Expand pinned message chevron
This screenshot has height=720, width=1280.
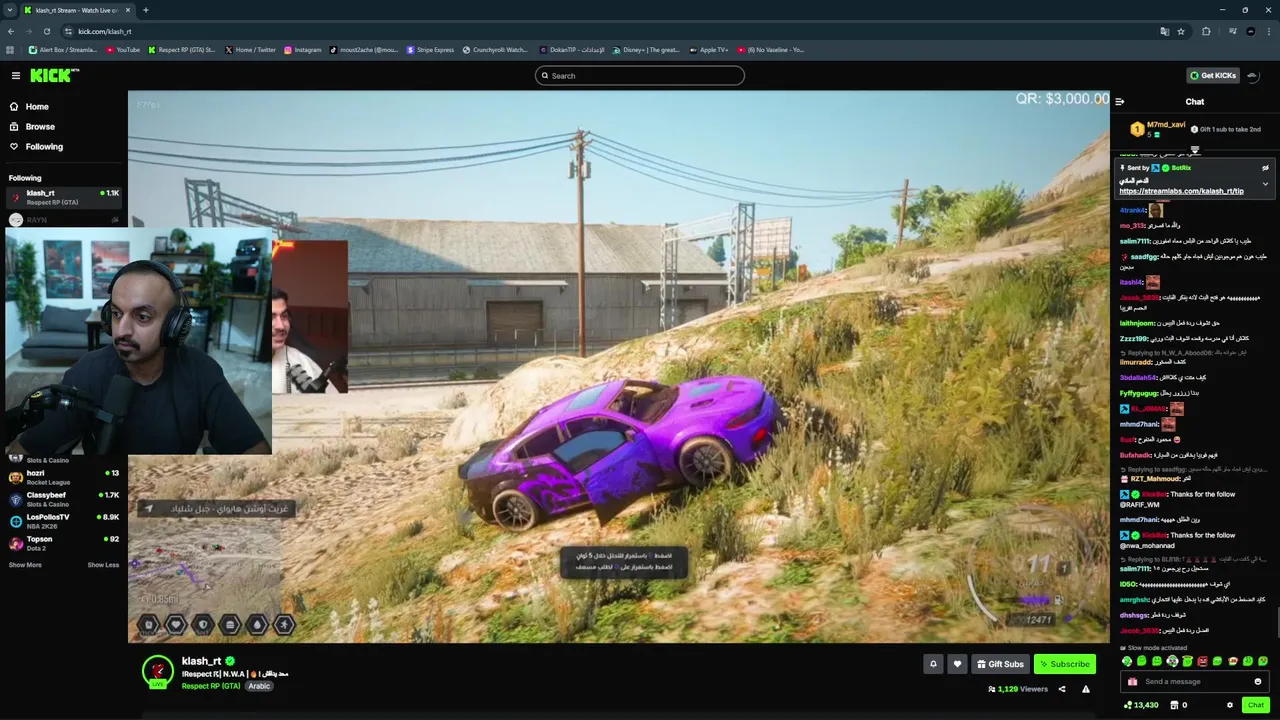tap(1265, 184)
